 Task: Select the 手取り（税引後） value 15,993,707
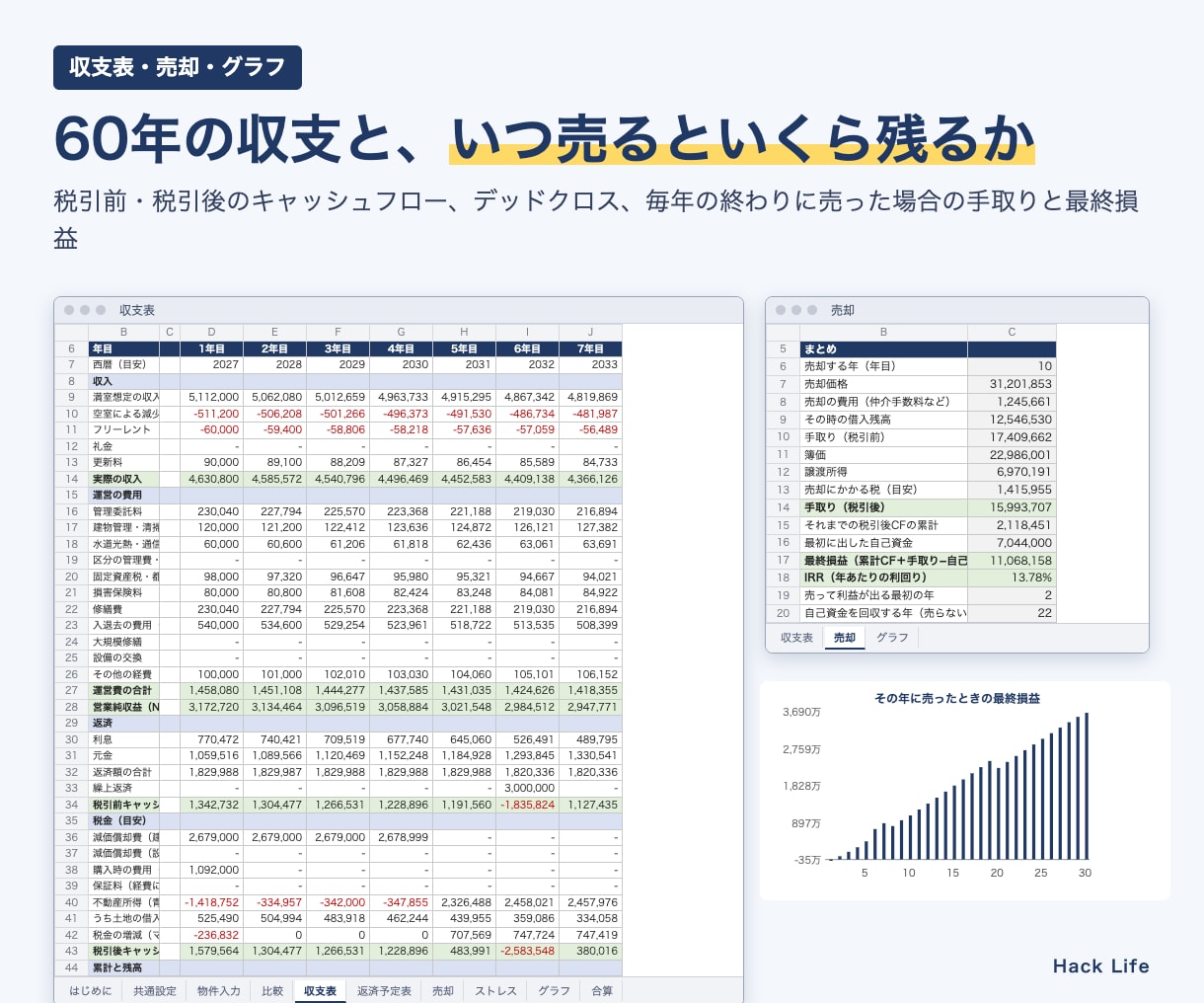click(1012, 507)
